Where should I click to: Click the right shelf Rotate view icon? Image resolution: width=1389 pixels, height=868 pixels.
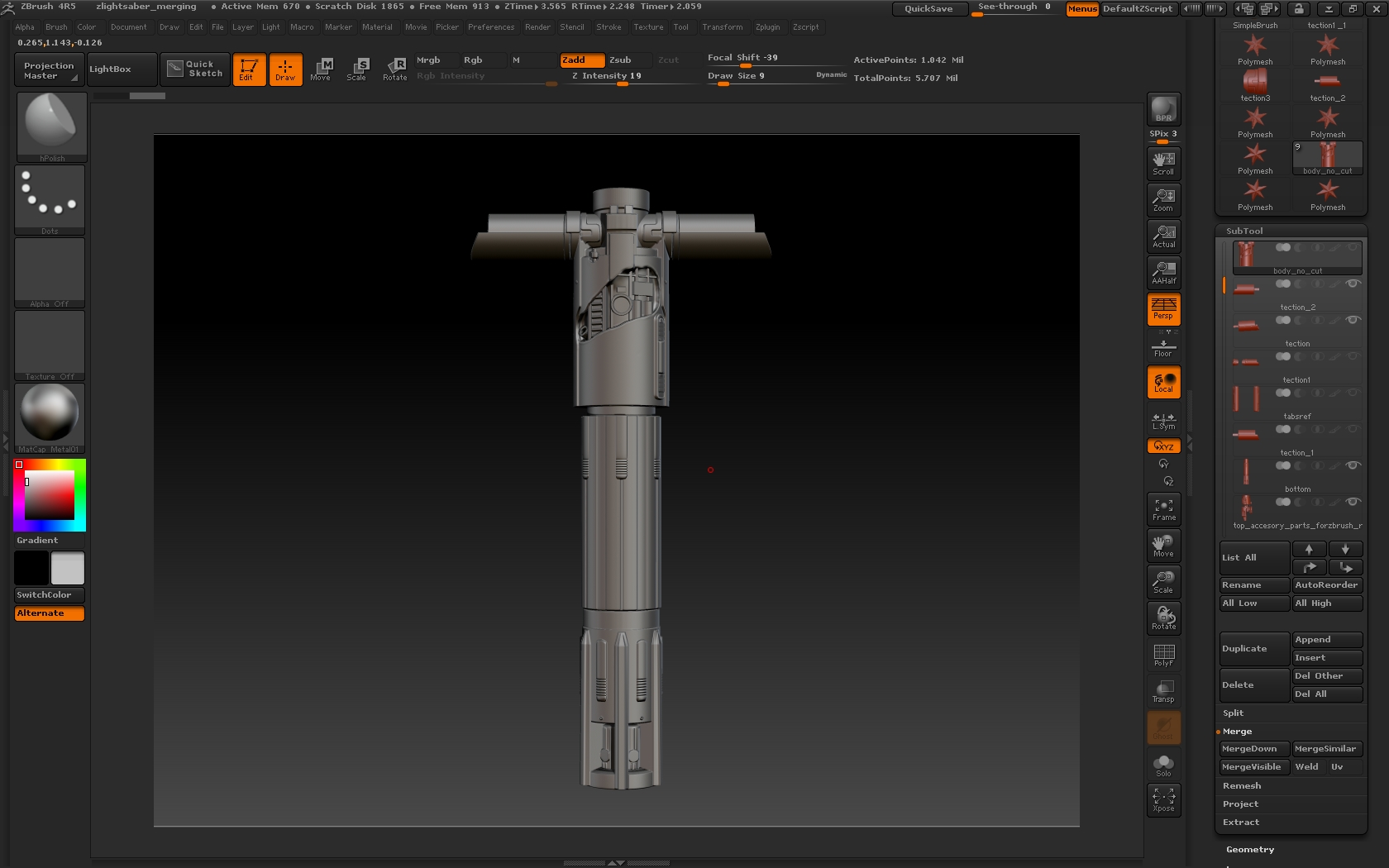point(1163,618)
